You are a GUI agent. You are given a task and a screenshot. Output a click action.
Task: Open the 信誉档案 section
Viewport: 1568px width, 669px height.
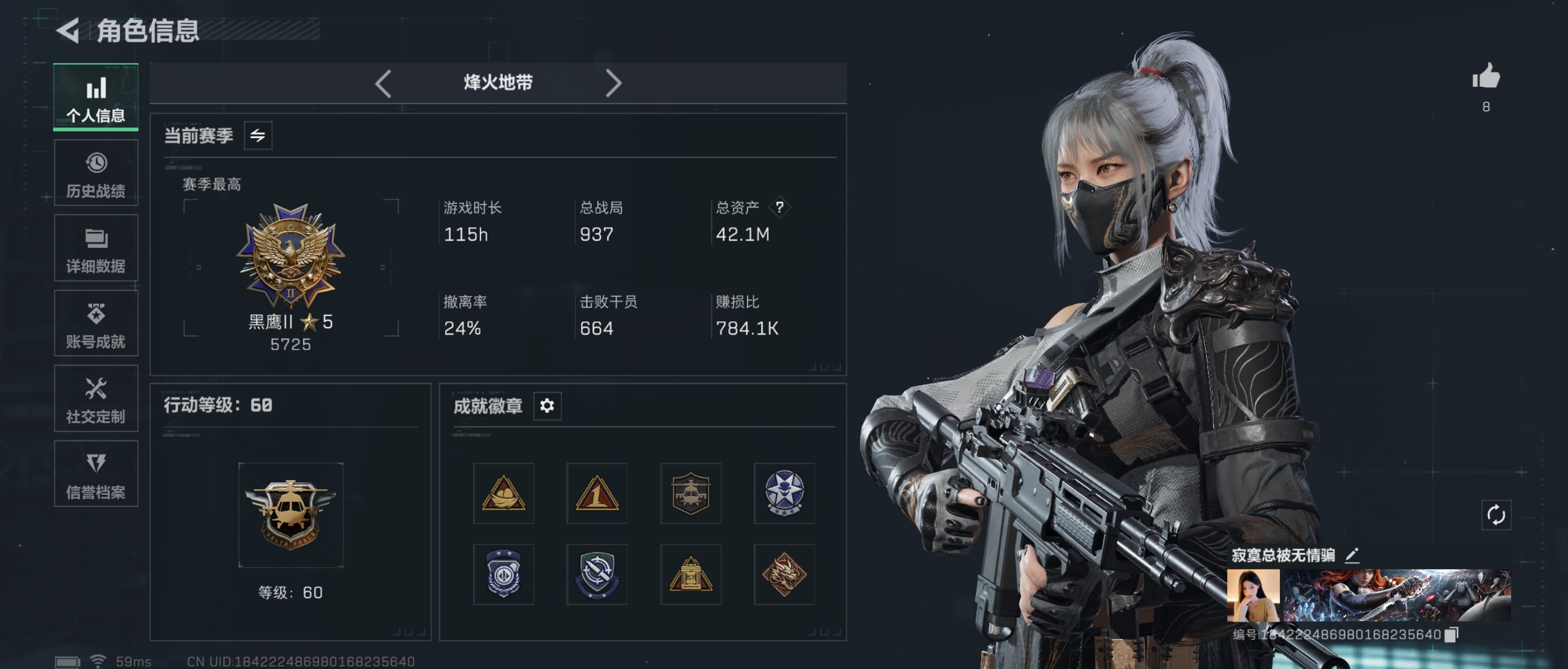pyautogui.click(x=96, y=474)
